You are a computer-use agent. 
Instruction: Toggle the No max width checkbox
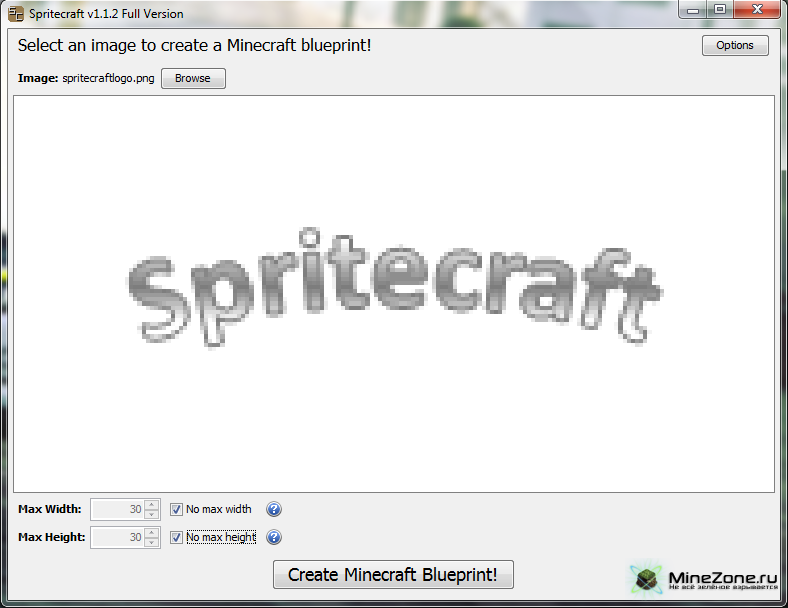coord(176,510)
